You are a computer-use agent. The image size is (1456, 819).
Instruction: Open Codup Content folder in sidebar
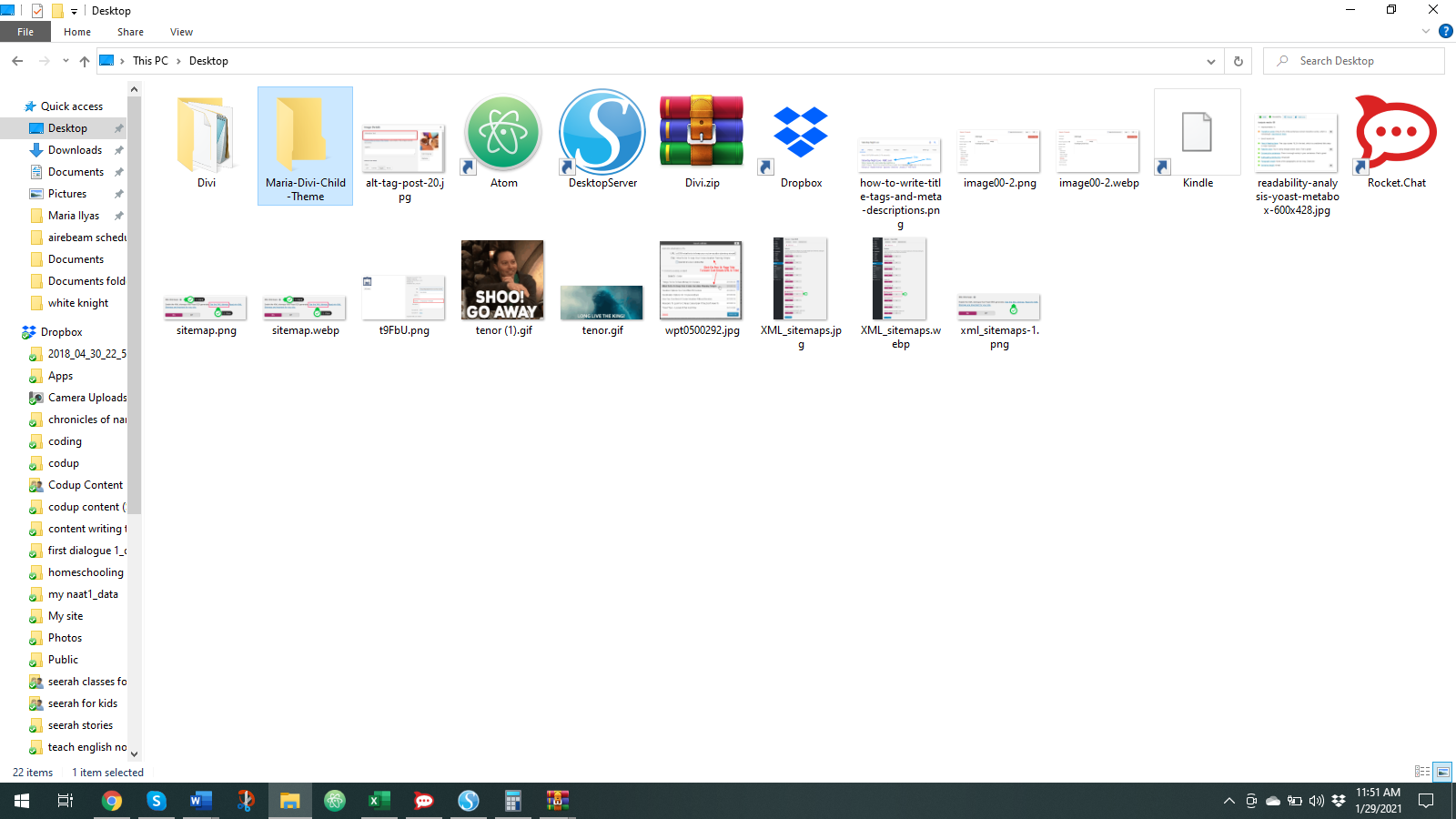pos(86,485)
